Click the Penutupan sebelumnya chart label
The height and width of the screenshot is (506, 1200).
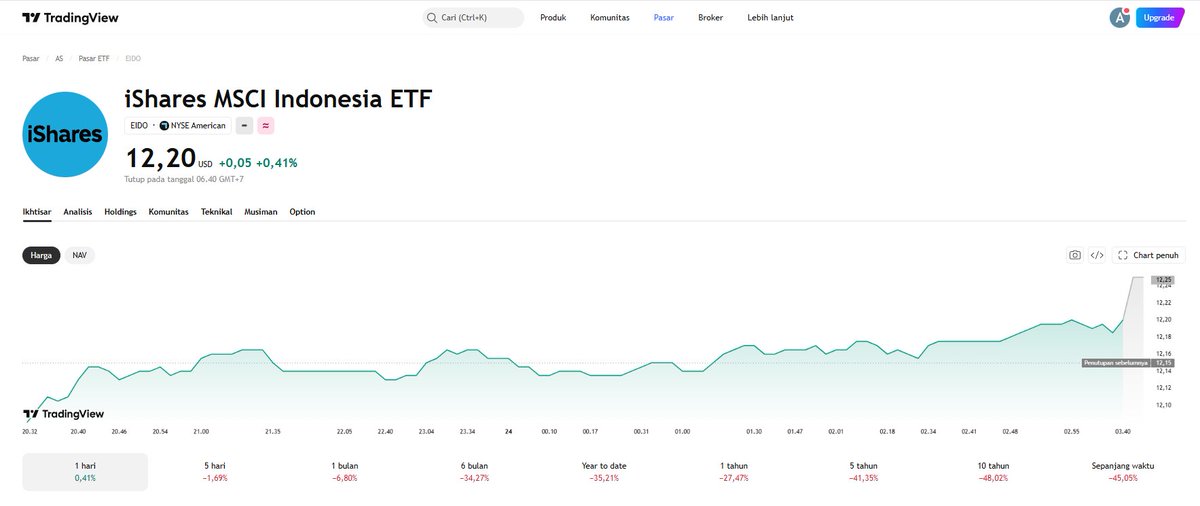[x=1116, y=363]
